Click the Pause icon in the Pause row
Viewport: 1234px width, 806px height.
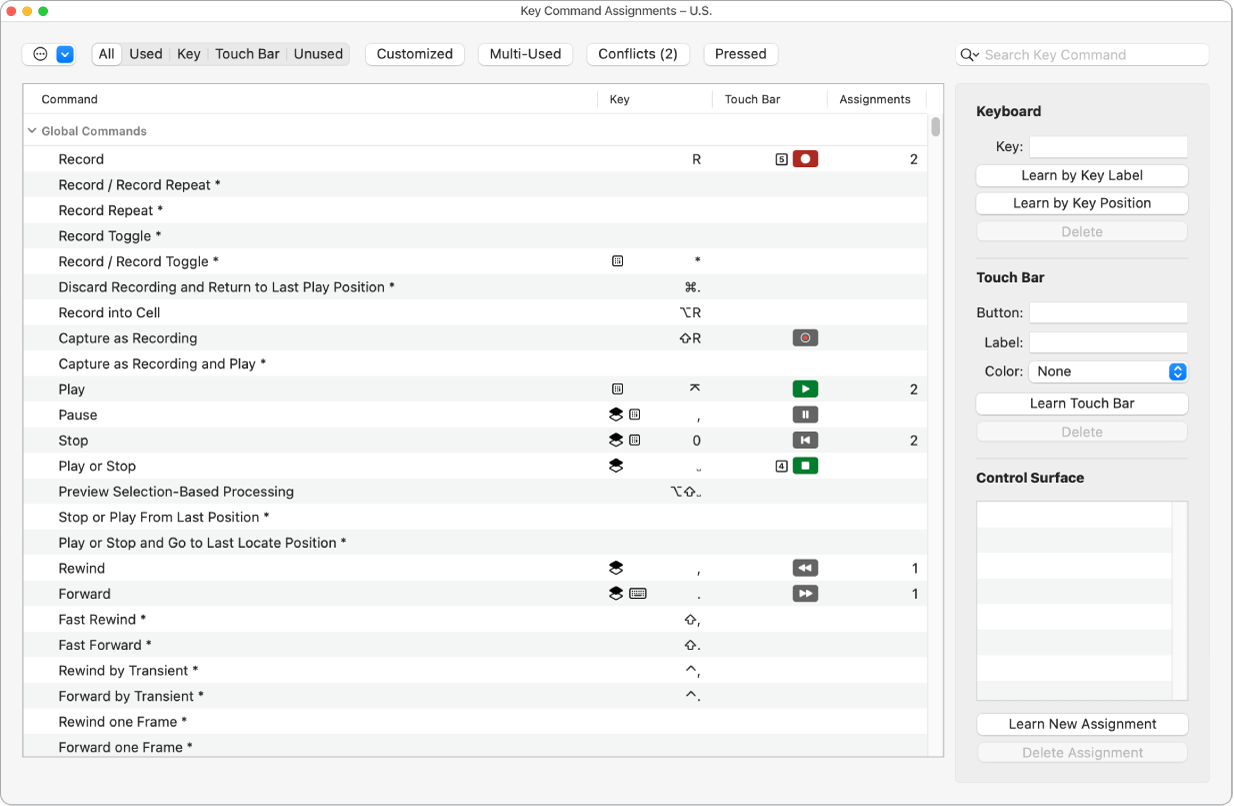click(x=805, y=414)
